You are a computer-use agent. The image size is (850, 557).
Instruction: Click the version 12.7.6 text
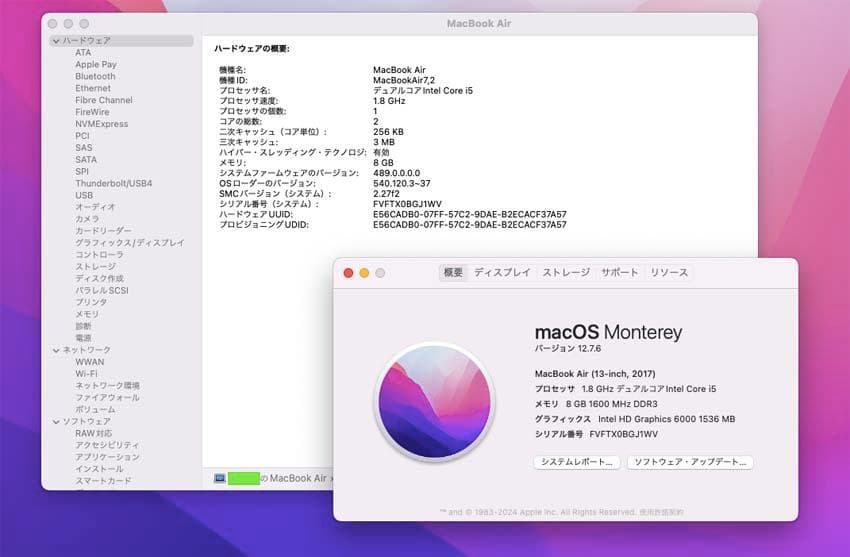click(x=568, y=348)
